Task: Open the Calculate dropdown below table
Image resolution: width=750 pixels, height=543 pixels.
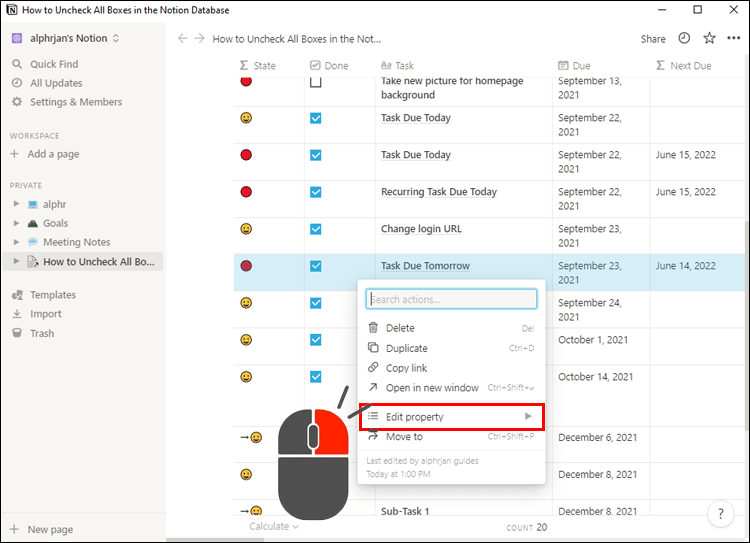Action: coord(274,526)
